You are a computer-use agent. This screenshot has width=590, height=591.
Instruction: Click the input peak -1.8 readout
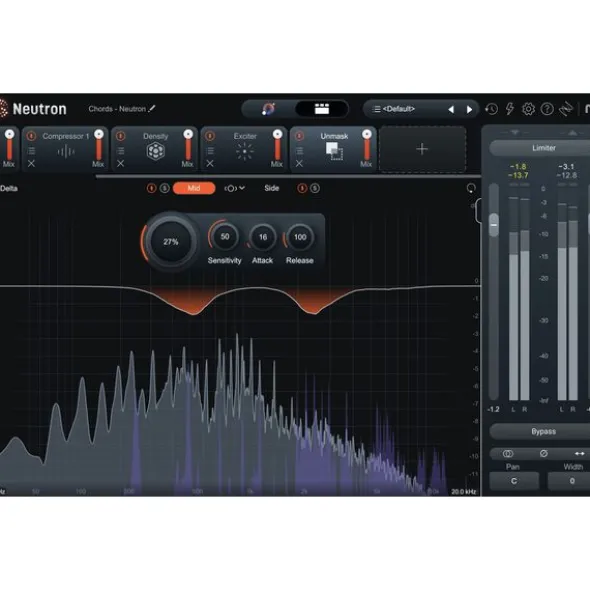518,167
